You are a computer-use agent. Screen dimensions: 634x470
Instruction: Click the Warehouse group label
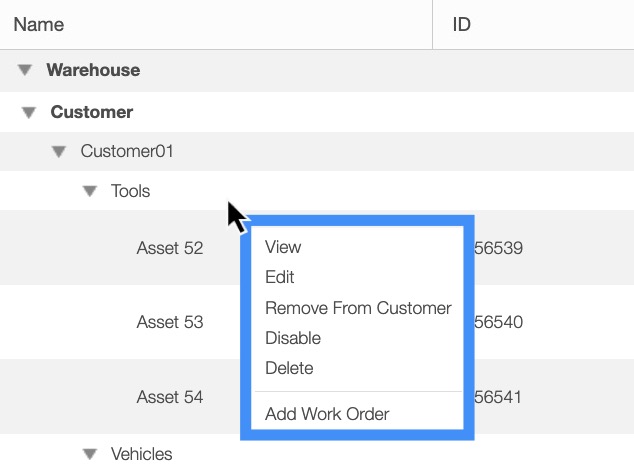[x=93, y=71]
